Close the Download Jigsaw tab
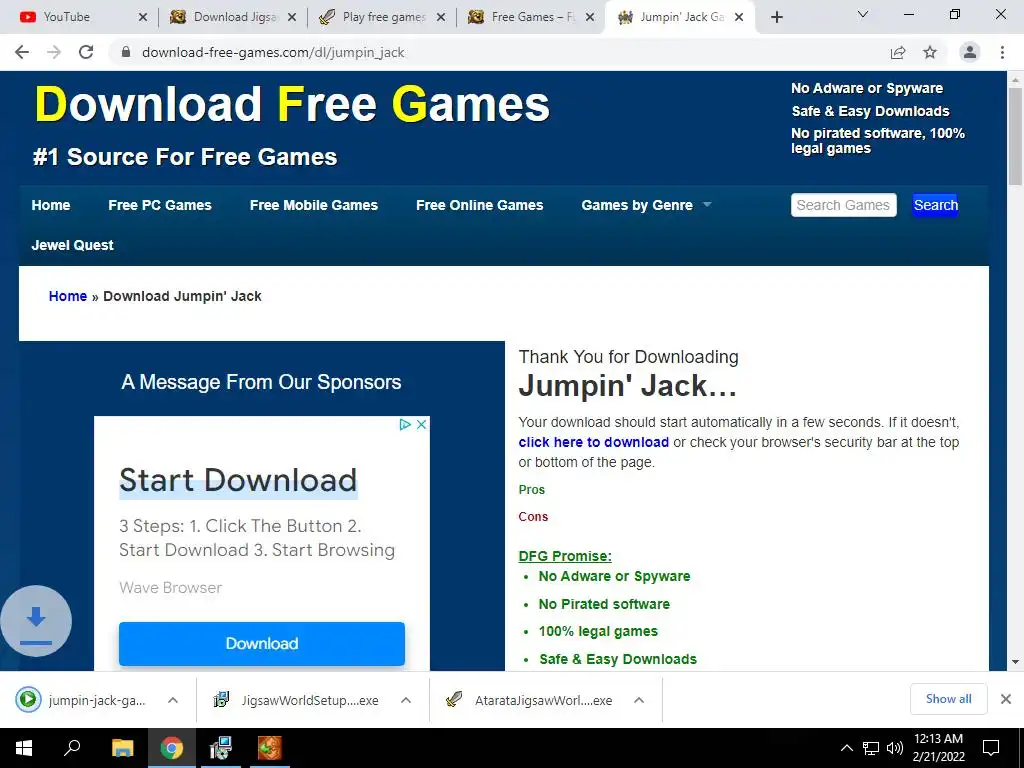The image size is (1024, 768). tap(292, 17)
